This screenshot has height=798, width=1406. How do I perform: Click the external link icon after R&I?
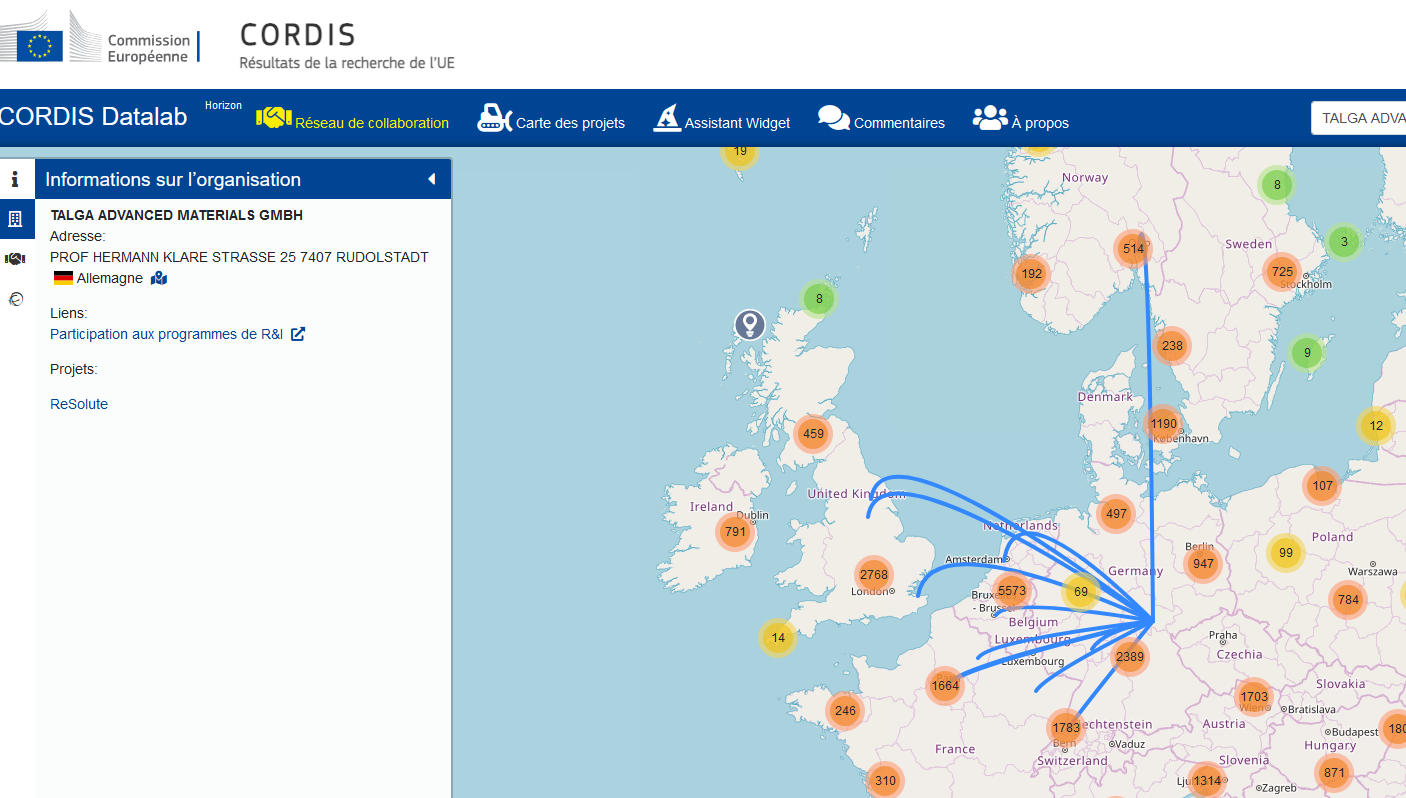298,334
